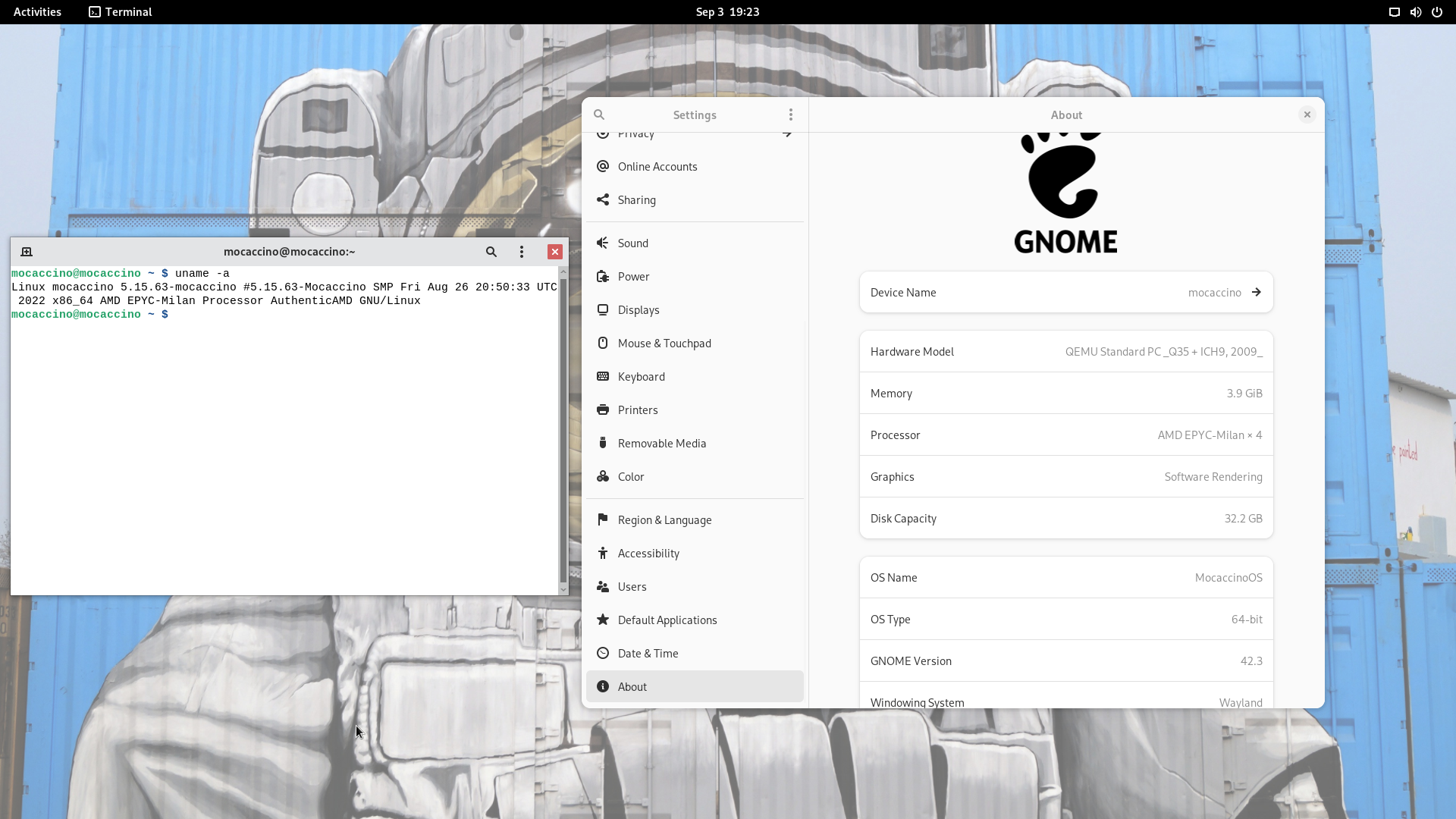
Task: Select Region & Language label
Action: [x=665, y=519]
